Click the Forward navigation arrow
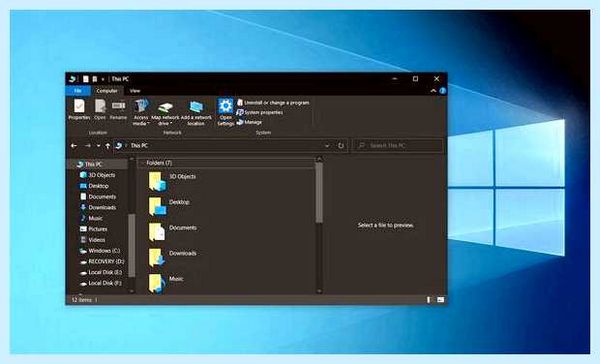600x364 pixels. pyautogui.click(x=88, y=145)
